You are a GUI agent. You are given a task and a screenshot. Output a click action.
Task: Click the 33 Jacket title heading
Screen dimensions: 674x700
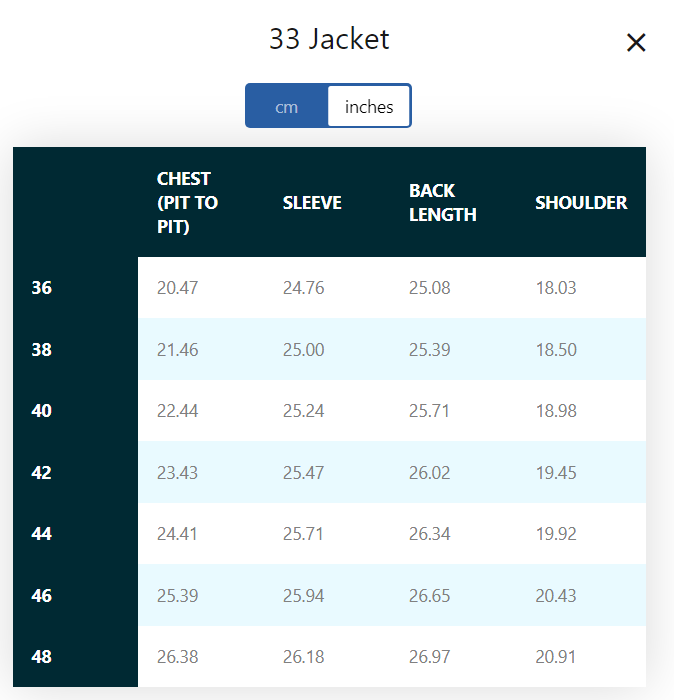click(329, 39)
